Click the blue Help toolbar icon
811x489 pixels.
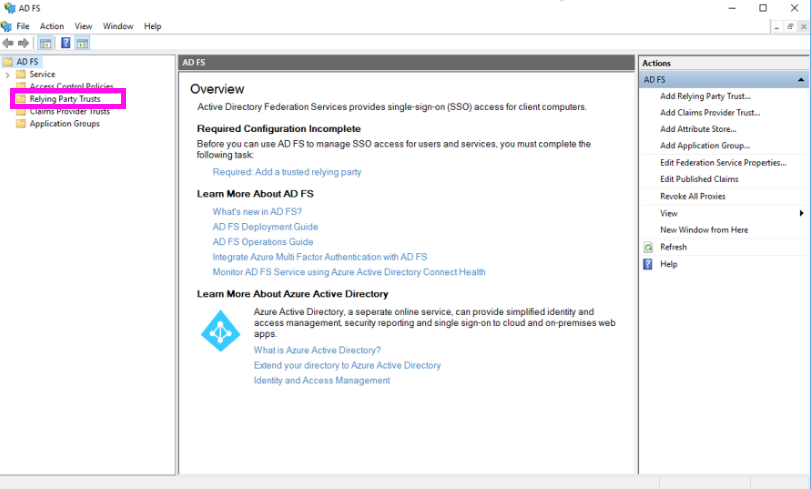pyautogui.click(x=65, y=43)
